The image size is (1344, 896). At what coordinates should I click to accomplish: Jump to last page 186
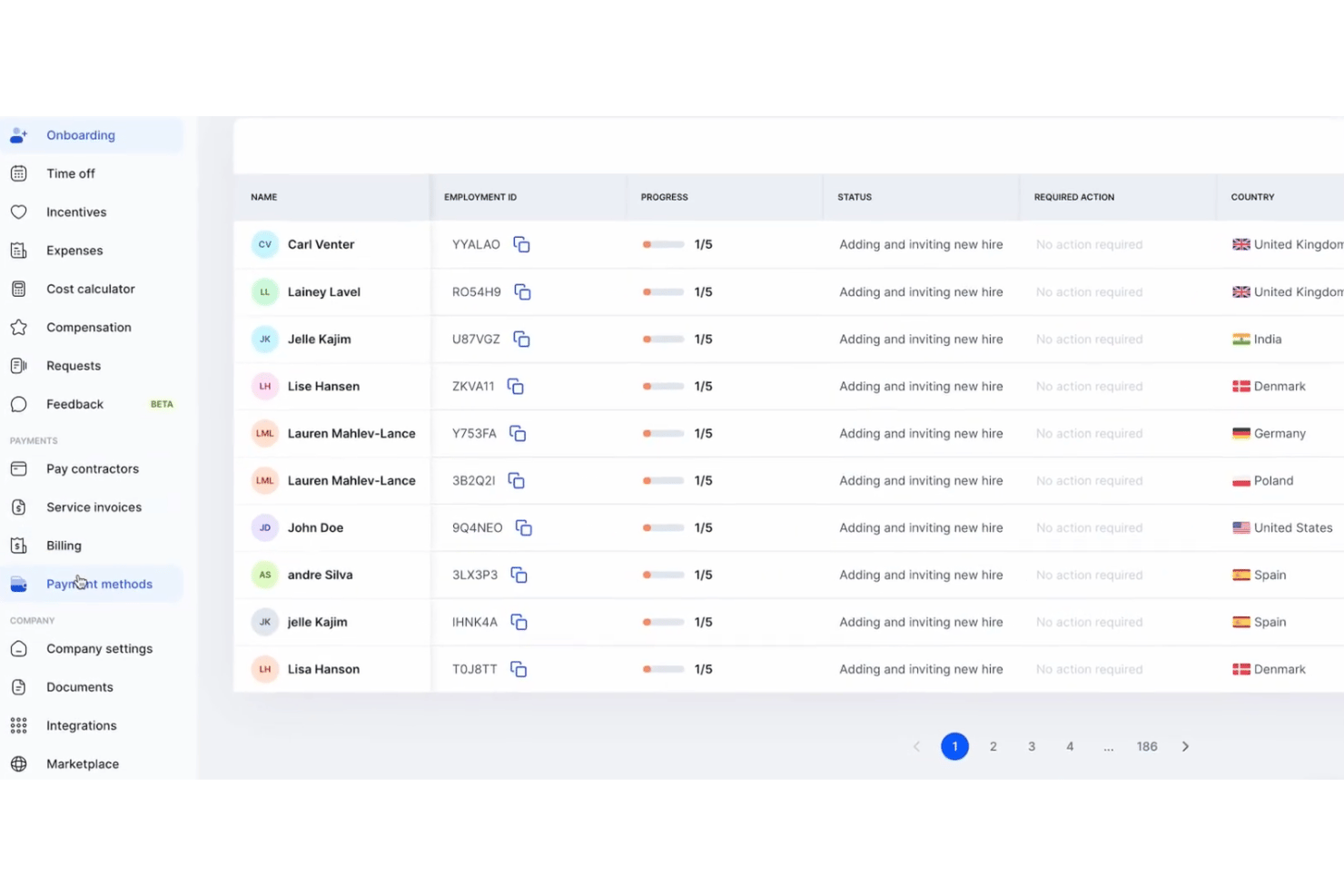(x=1147, y=746)
